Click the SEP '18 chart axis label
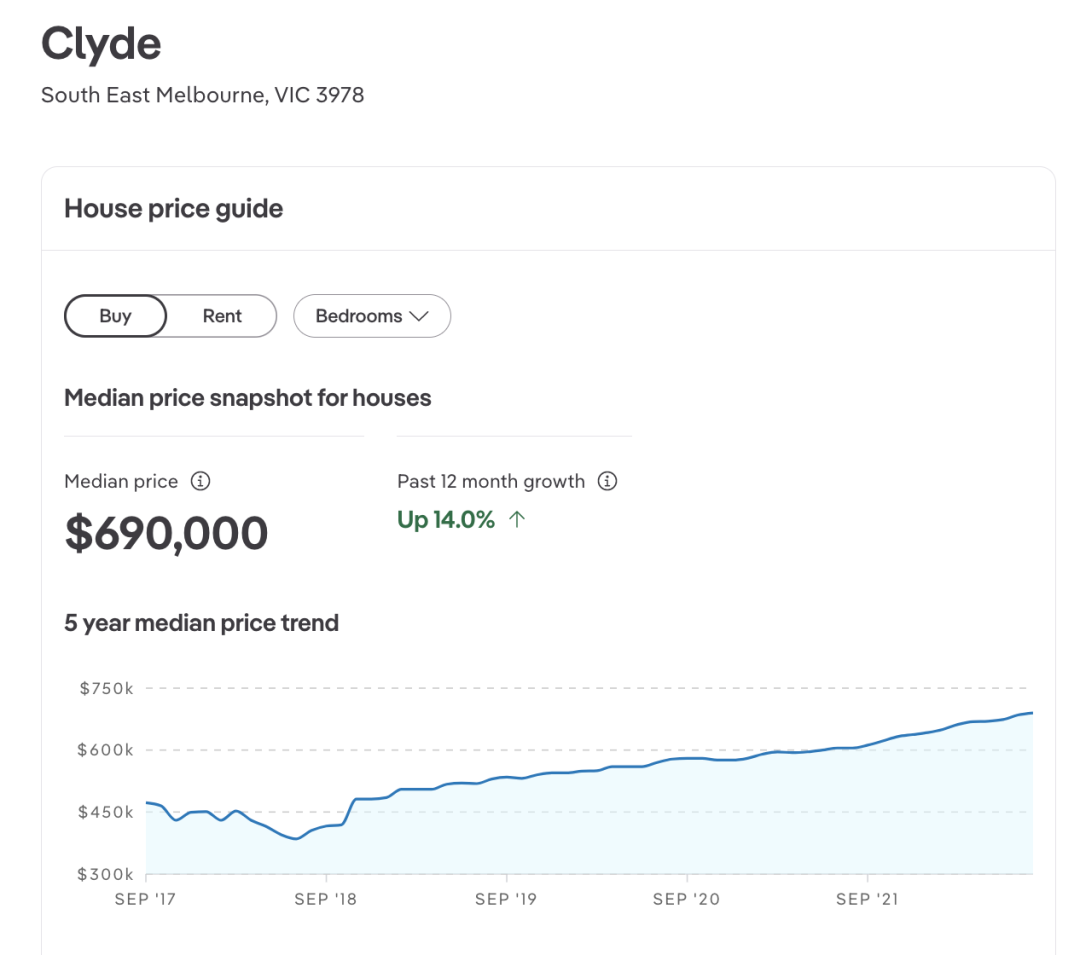This screenshot has width=1080, height=955. coord(325,899)
